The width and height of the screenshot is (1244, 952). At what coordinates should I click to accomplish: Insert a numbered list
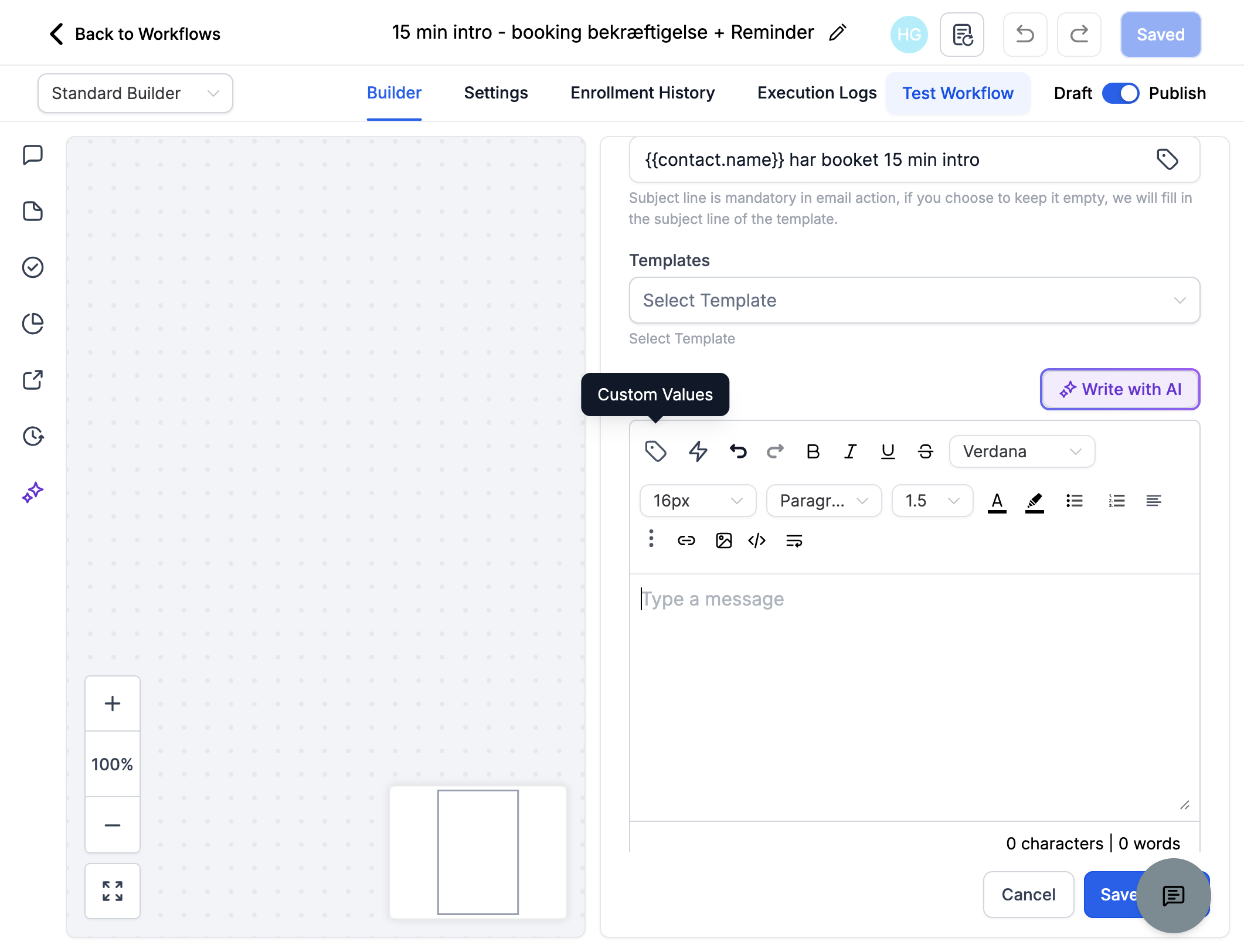pyautogui.click(x=1117, y=501)
